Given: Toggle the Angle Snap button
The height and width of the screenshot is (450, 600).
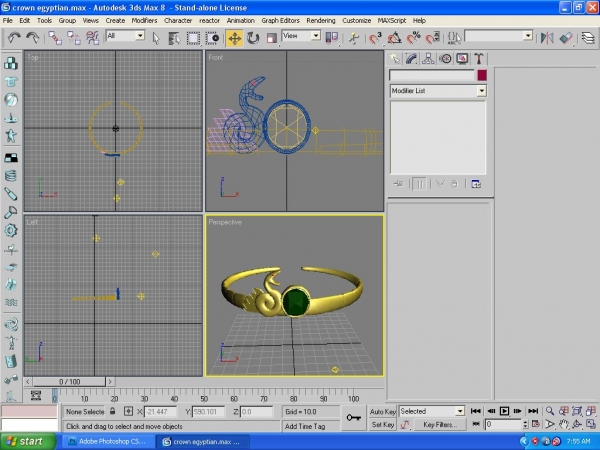Looking at the screenshot, I should [395, 38].
